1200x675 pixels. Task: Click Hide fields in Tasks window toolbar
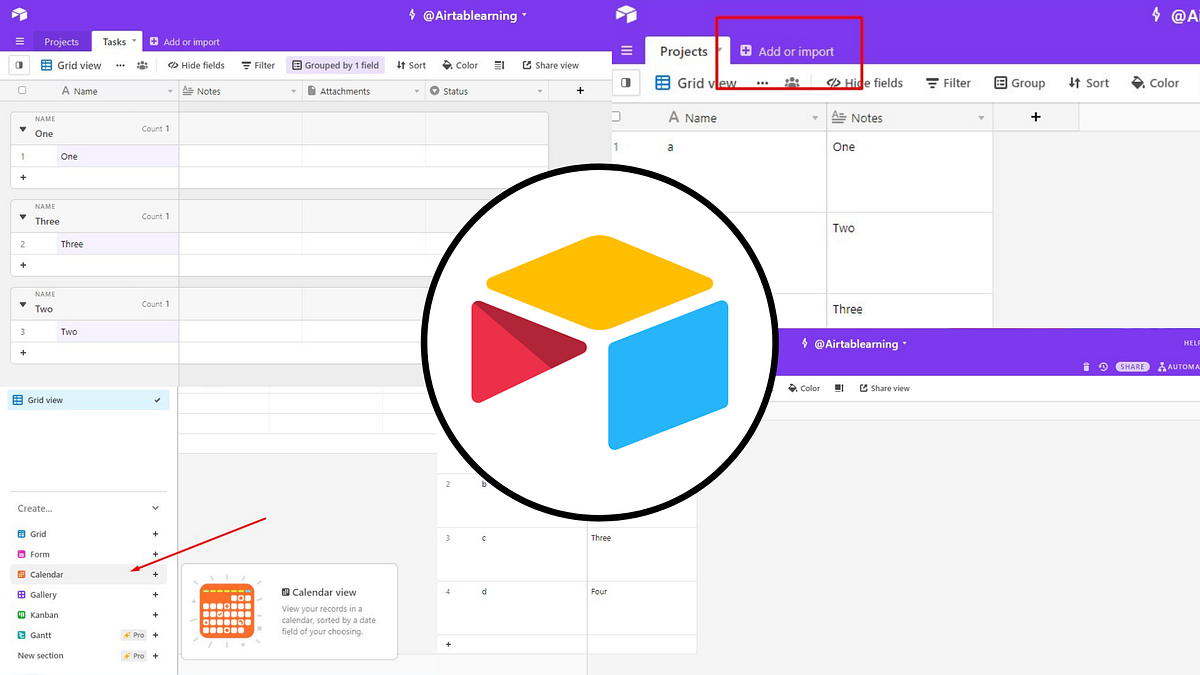point(196,65)
